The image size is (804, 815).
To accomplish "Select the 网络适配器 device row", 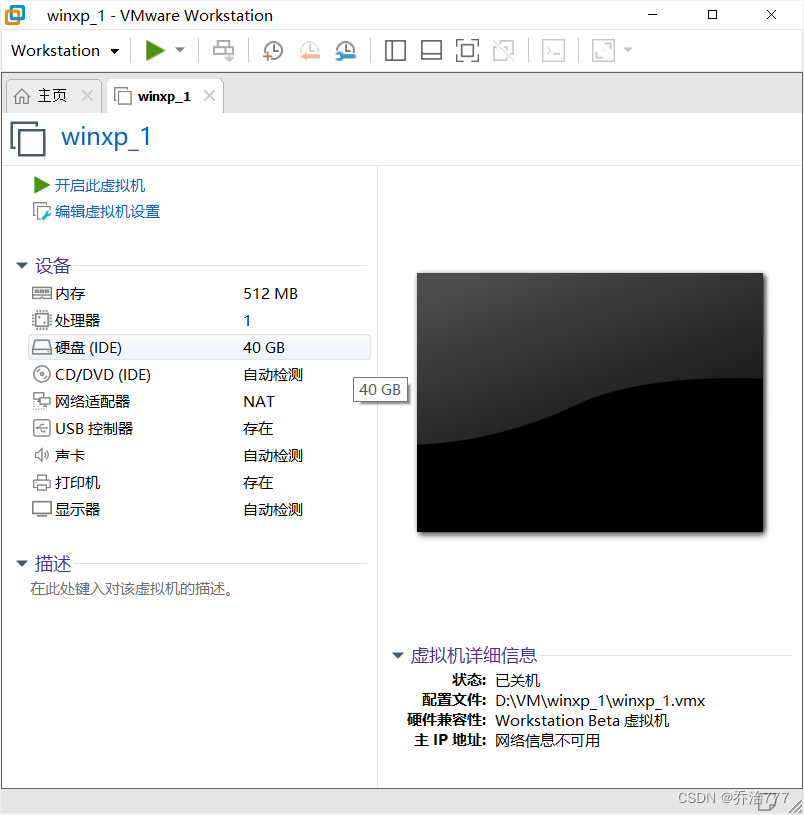I will point(200,402).
